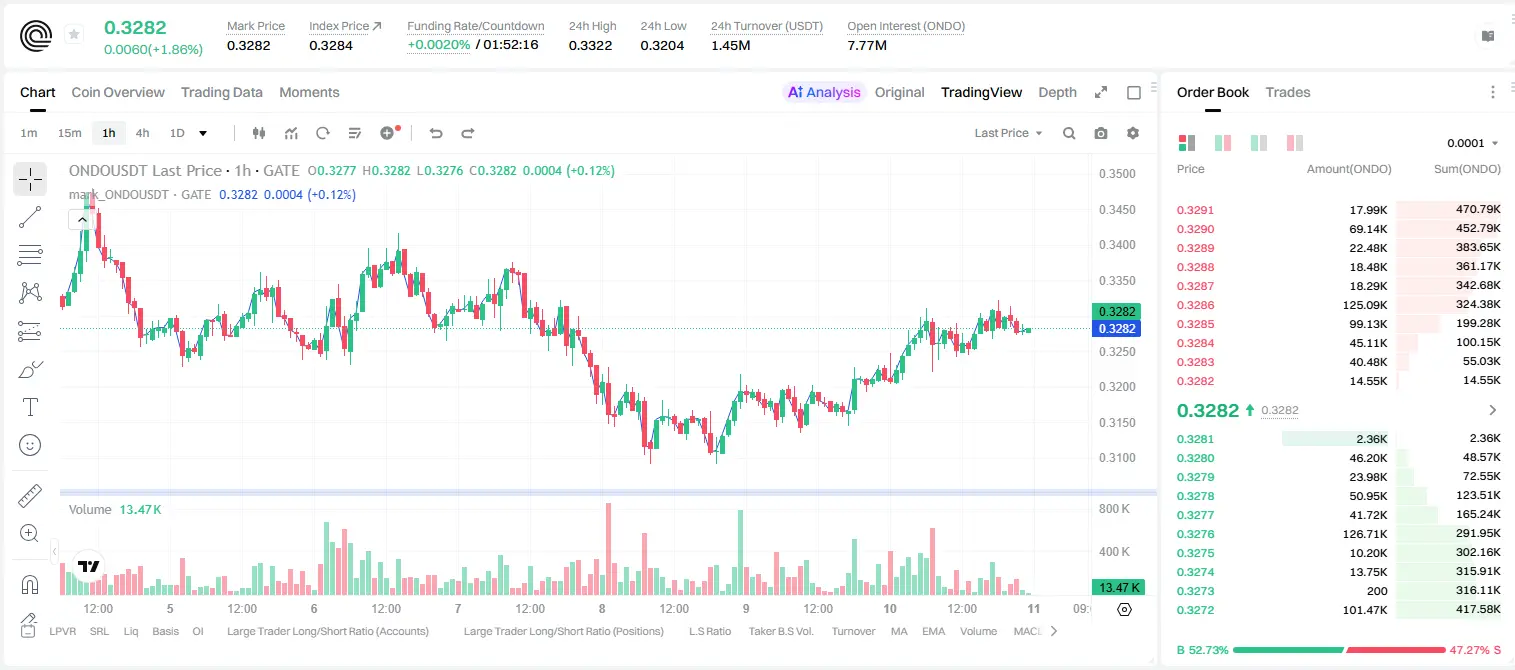Viewport: 1515px width, 670px height.
Task: Select the 4h timeframe
Action: click(142, 133)
